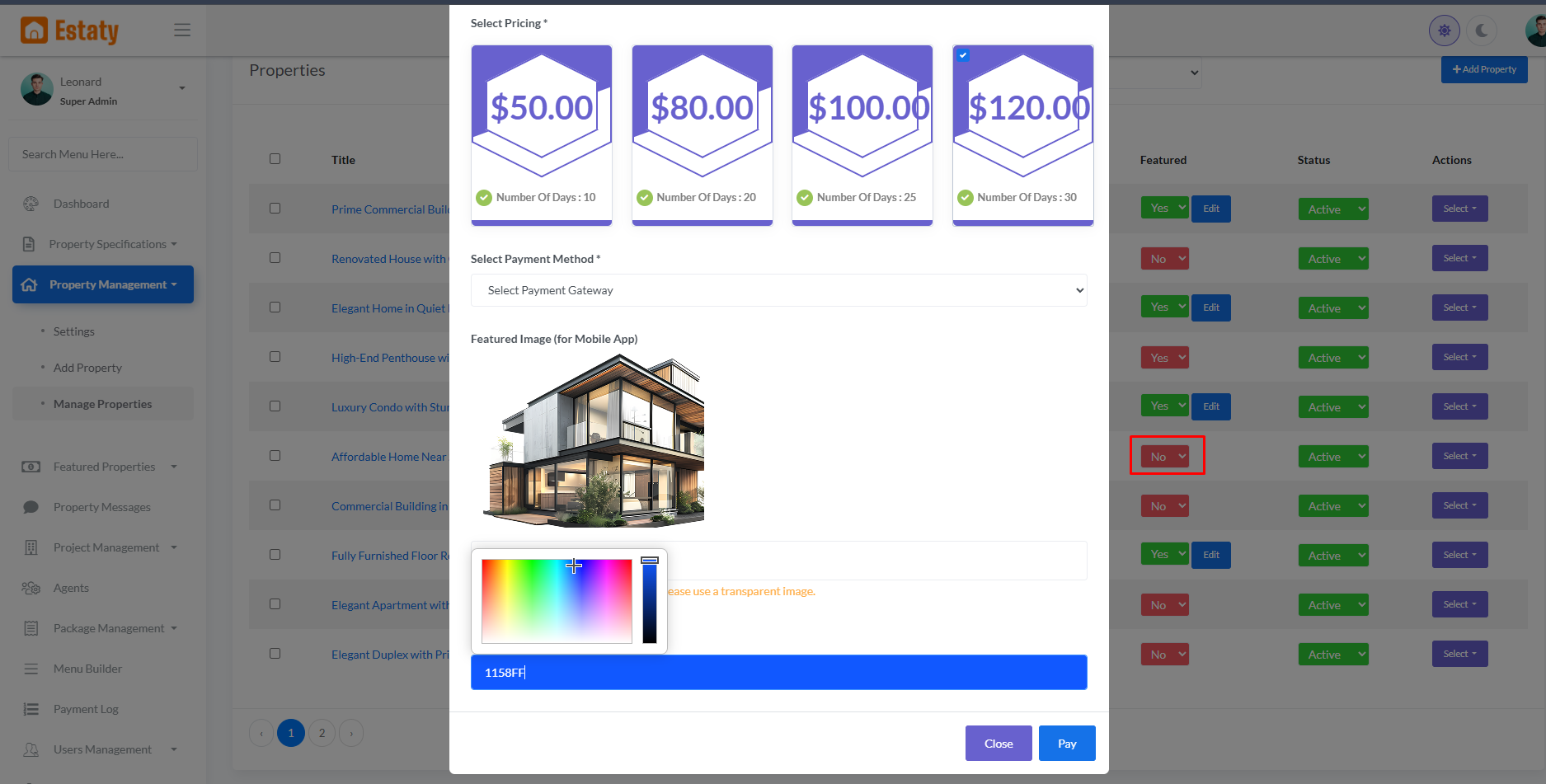
Task: Click the Add Property button
Action: pos(1484,69)
